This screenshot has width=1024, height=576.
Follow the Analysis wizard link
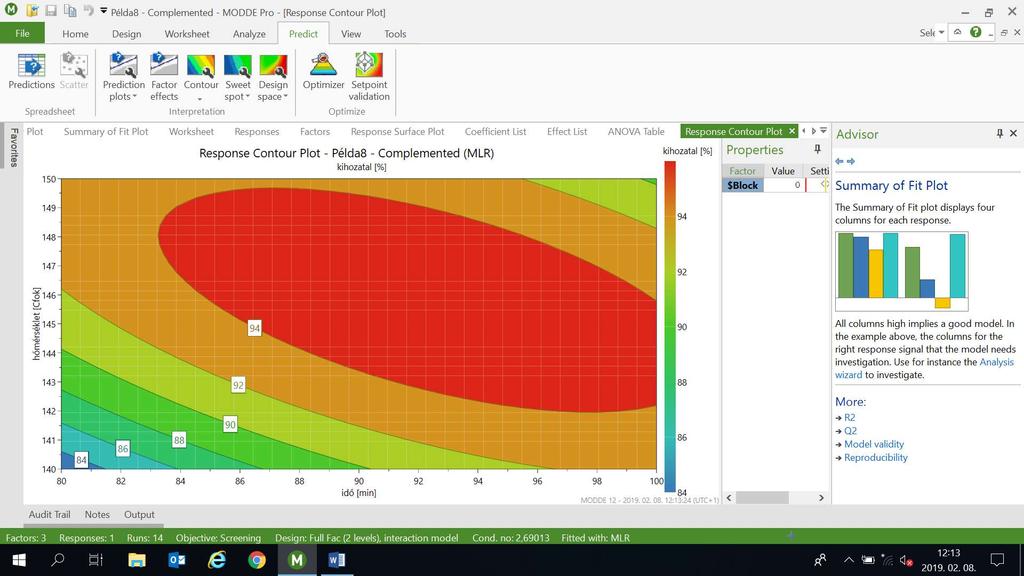pyautogui.click(x=925, y=368)
